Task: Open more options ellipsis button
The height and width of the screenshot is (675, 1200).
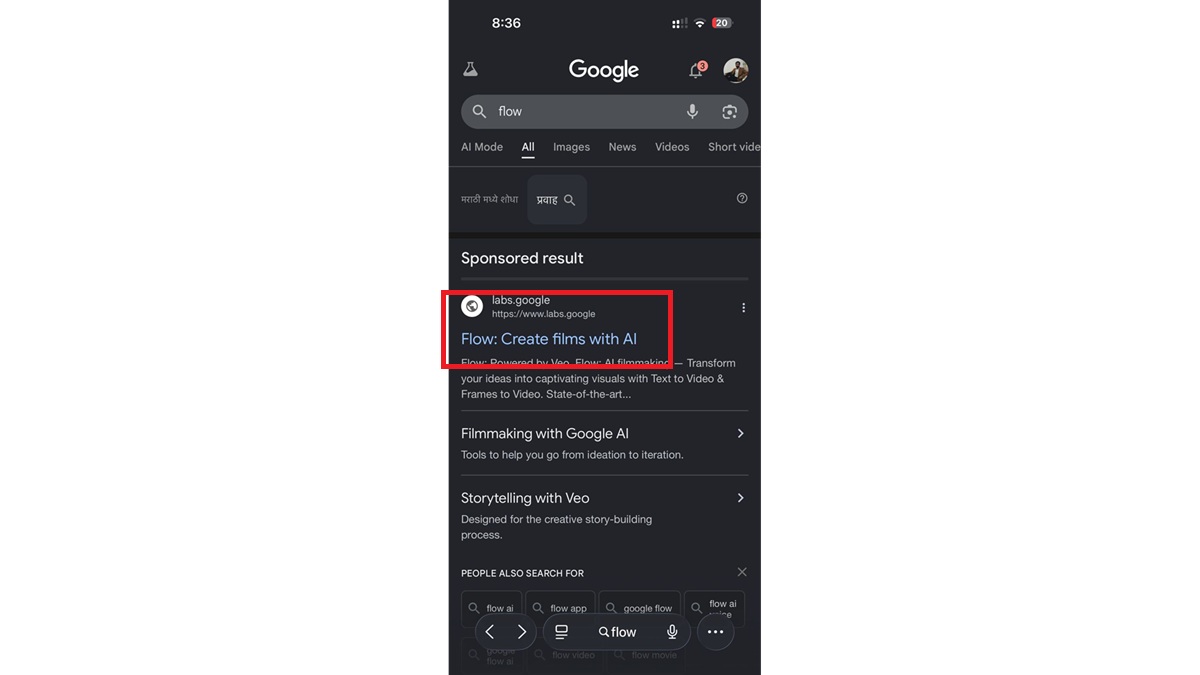Action: click(715, 632)
